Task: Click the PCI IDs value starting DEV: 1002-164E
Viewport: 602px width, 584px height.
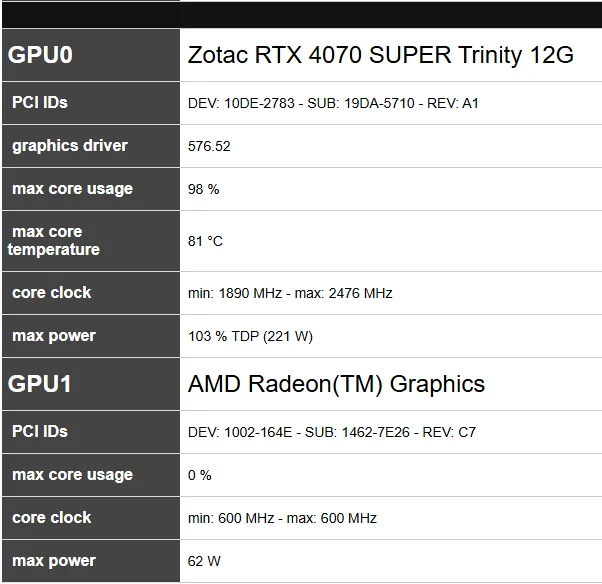Action: [332, 432]
